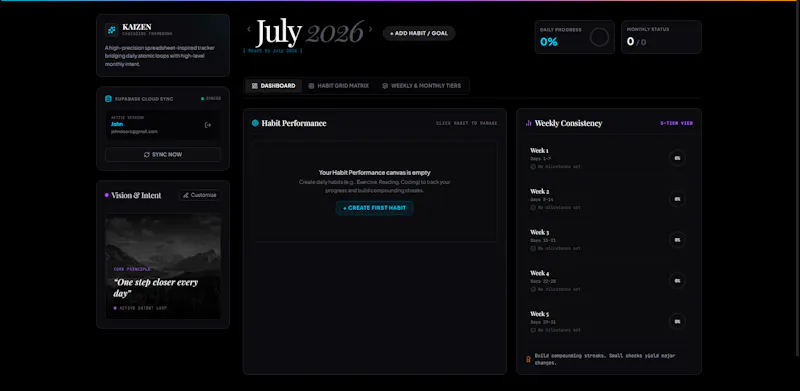Click the Week 4 milestone clock icon
Image resolution: width=800 pixels, height=391 pixels.
point(533,289)
